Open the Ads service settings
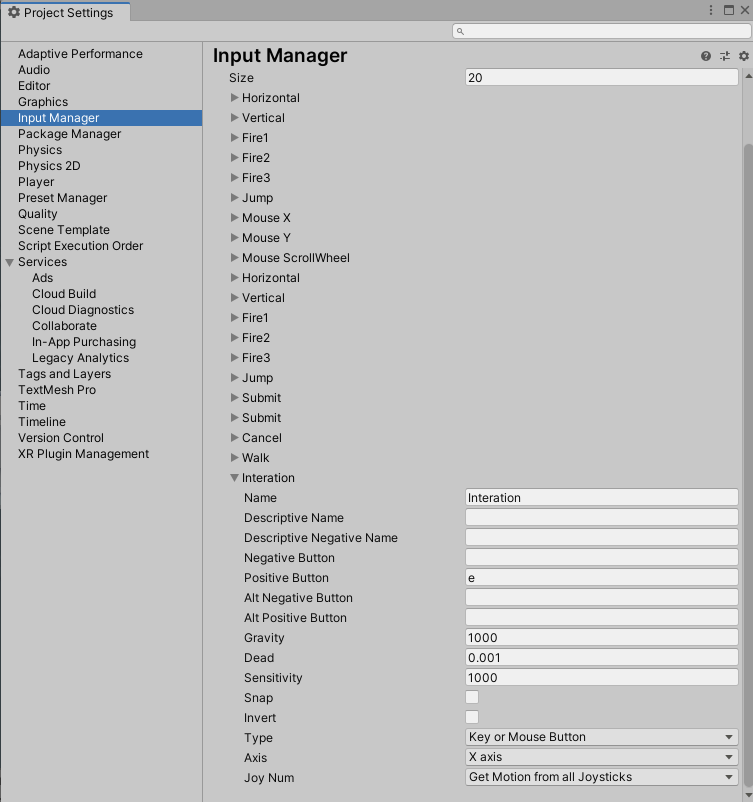Viewport: 753px width, 802px height. [x=42, y=278]
